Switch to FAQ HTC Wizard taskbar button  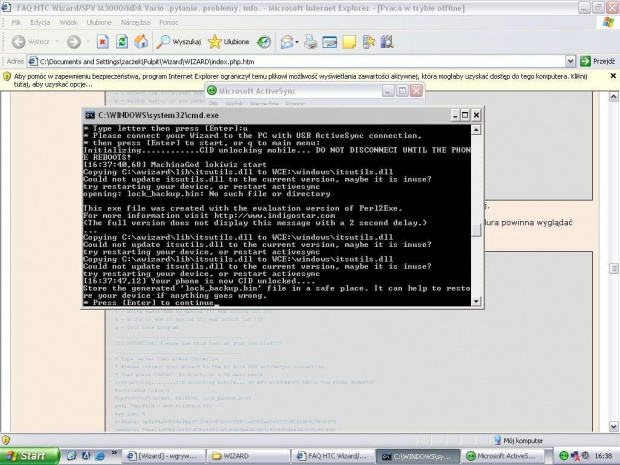333,456
